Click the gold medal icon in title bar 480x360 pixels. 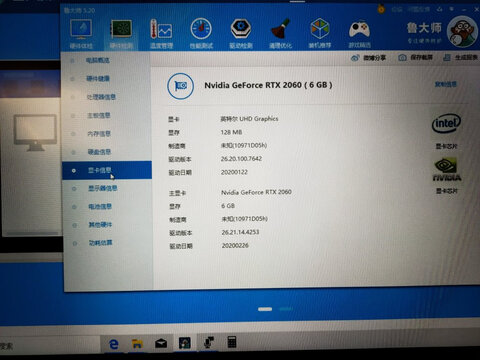coord(381,9)
